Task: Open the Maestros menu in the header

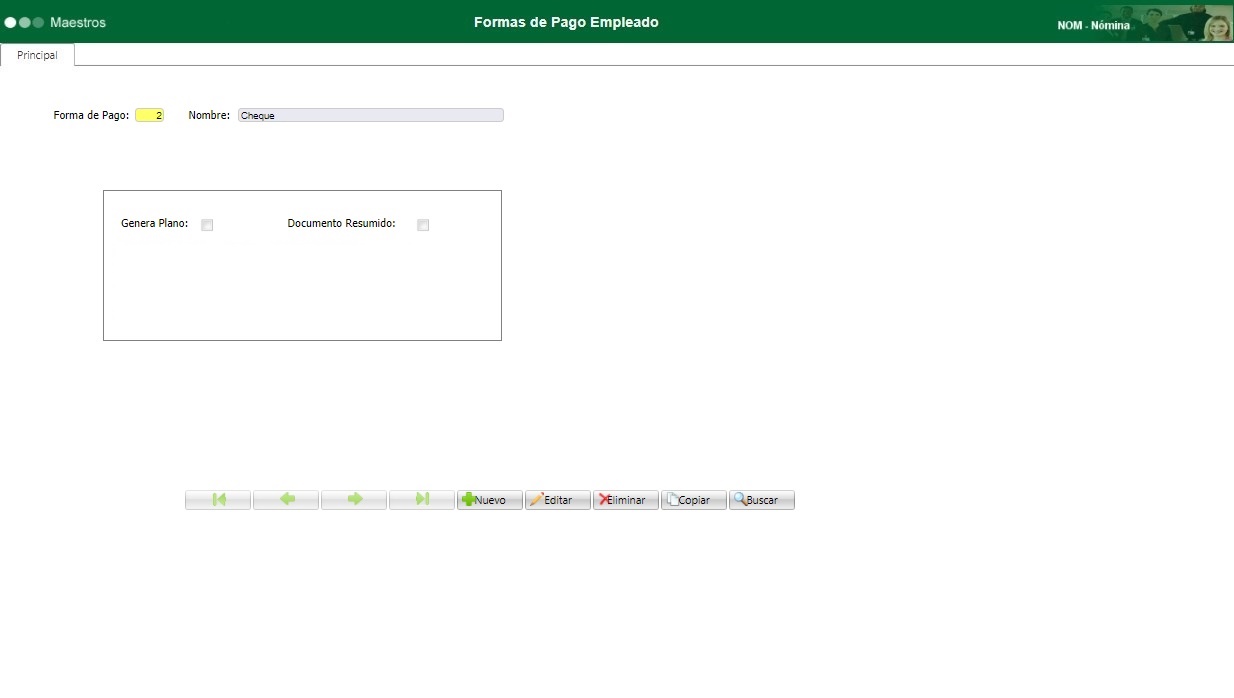Action: pyautogui.click(x=78, y=22)
